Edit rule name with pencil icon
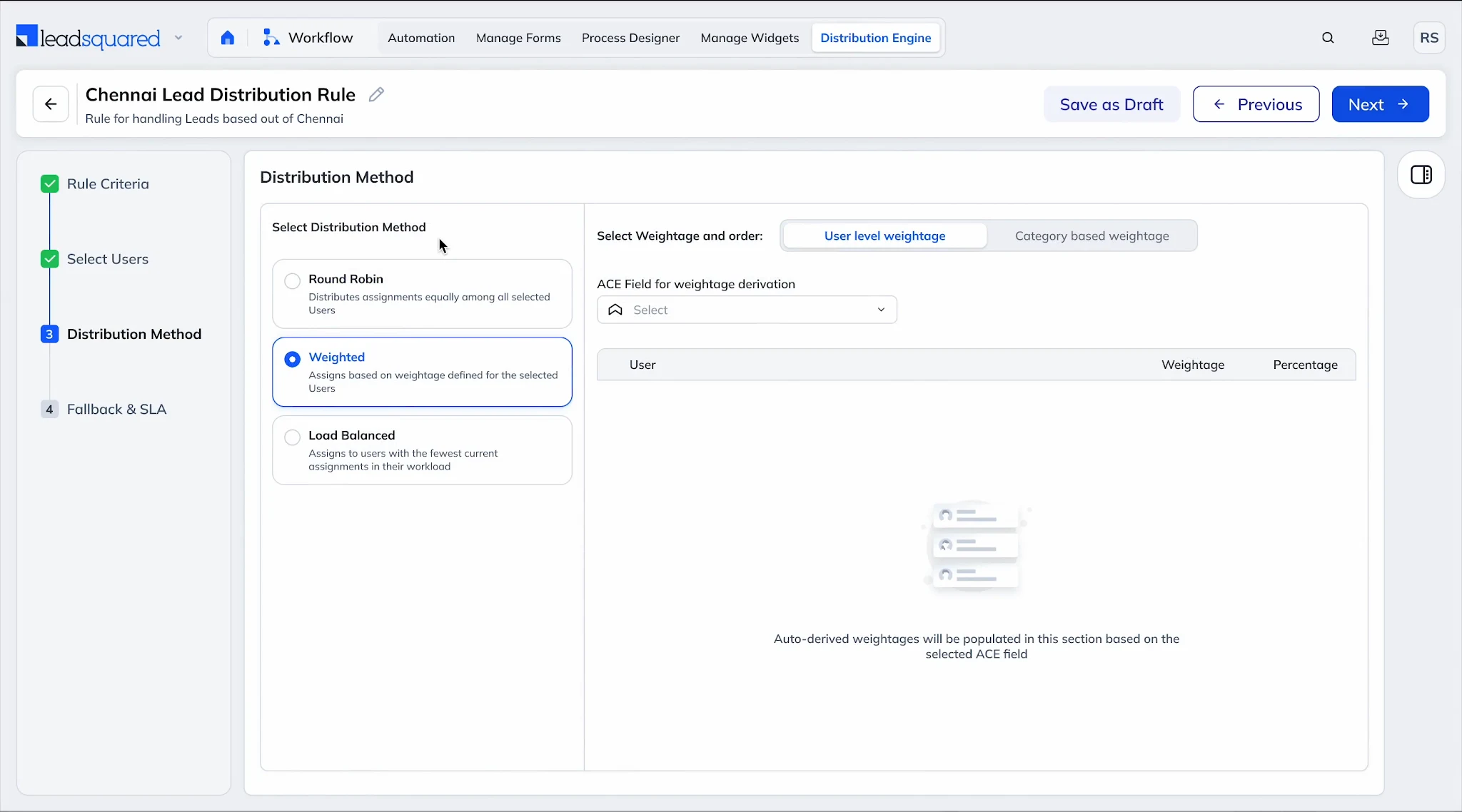The image size is (1462, 812). 376,94
